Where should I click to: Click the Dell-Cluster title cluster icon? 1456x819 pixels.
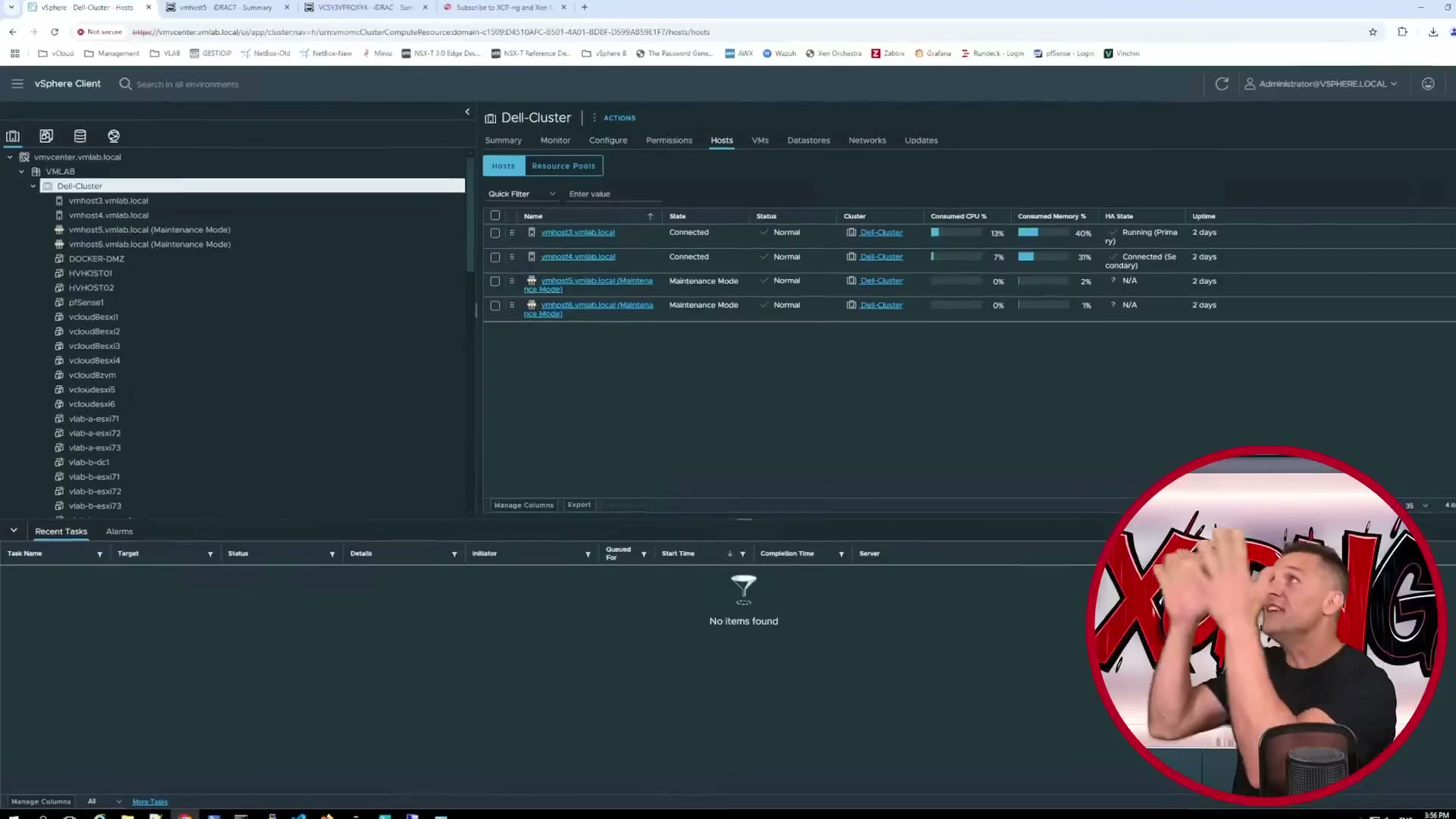[x=491, y=118]
